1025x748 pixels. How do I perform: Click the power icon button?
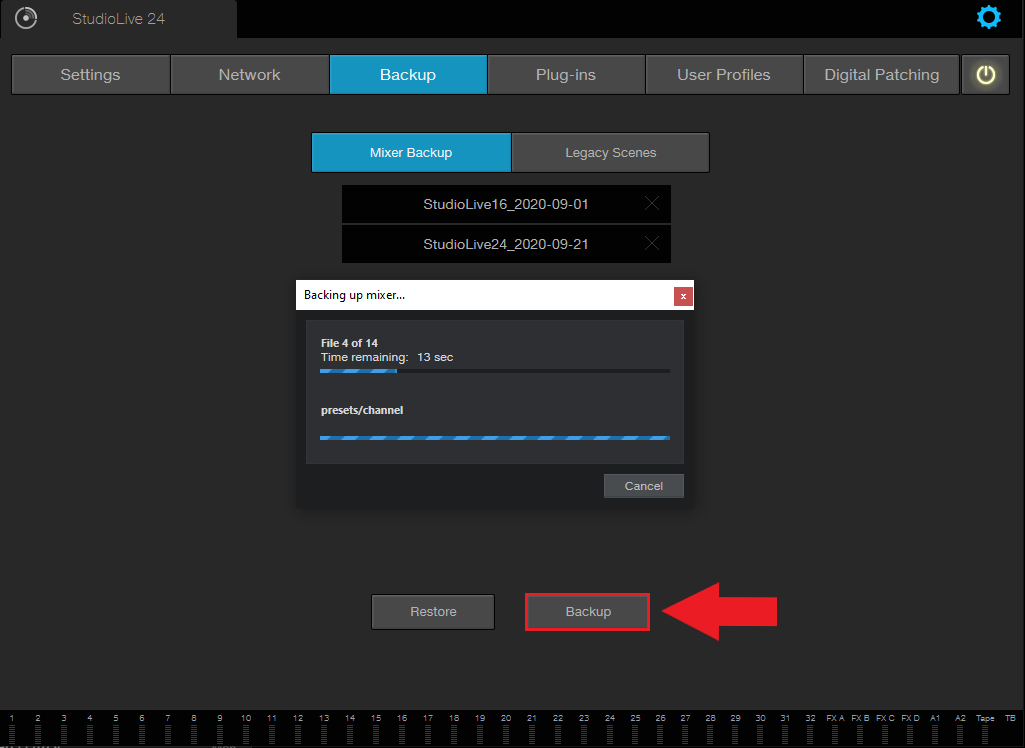985,75
